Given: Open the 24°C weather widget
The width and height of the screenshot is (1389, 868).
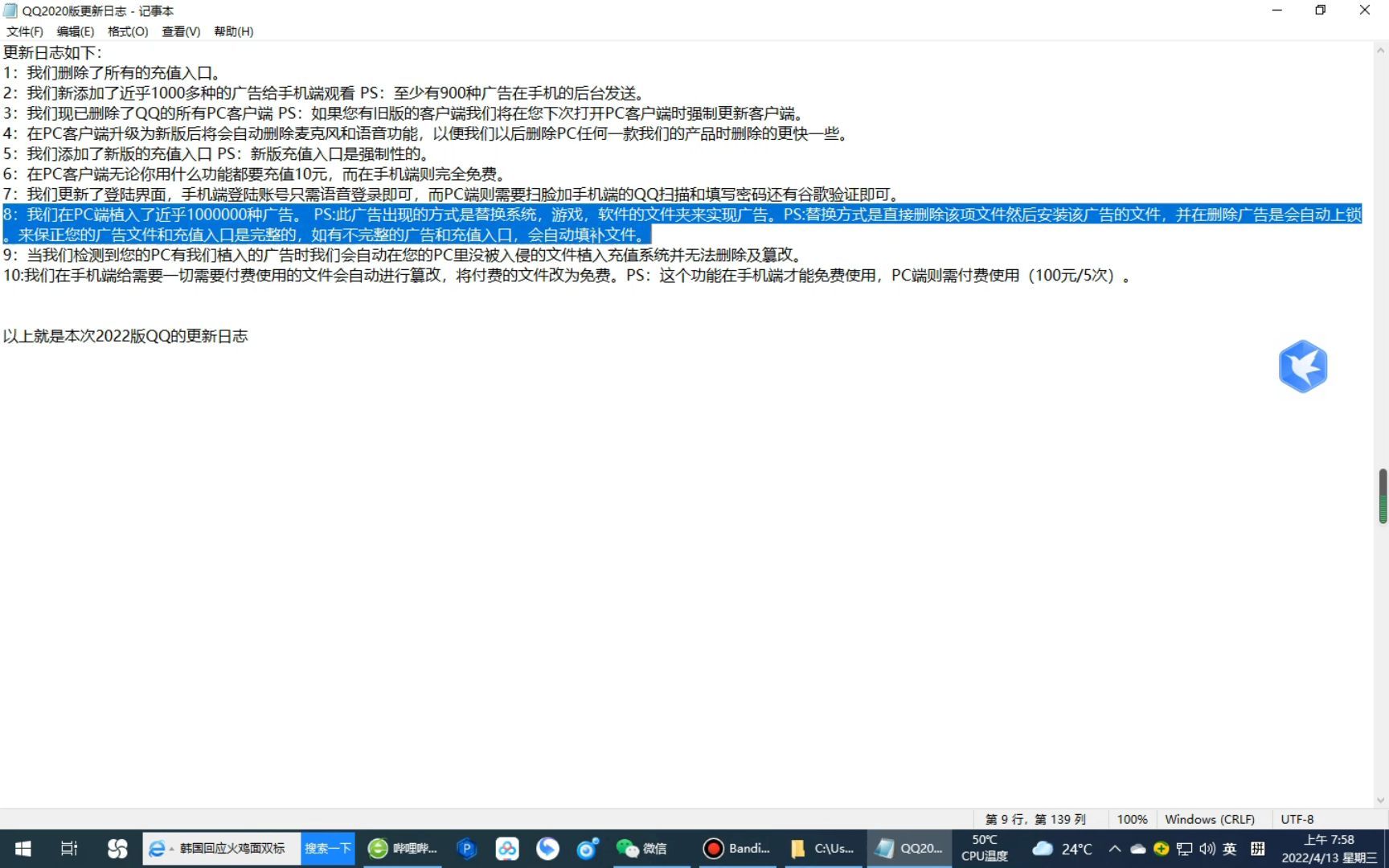Looking at the screenshot, I should pos(1062,849).
